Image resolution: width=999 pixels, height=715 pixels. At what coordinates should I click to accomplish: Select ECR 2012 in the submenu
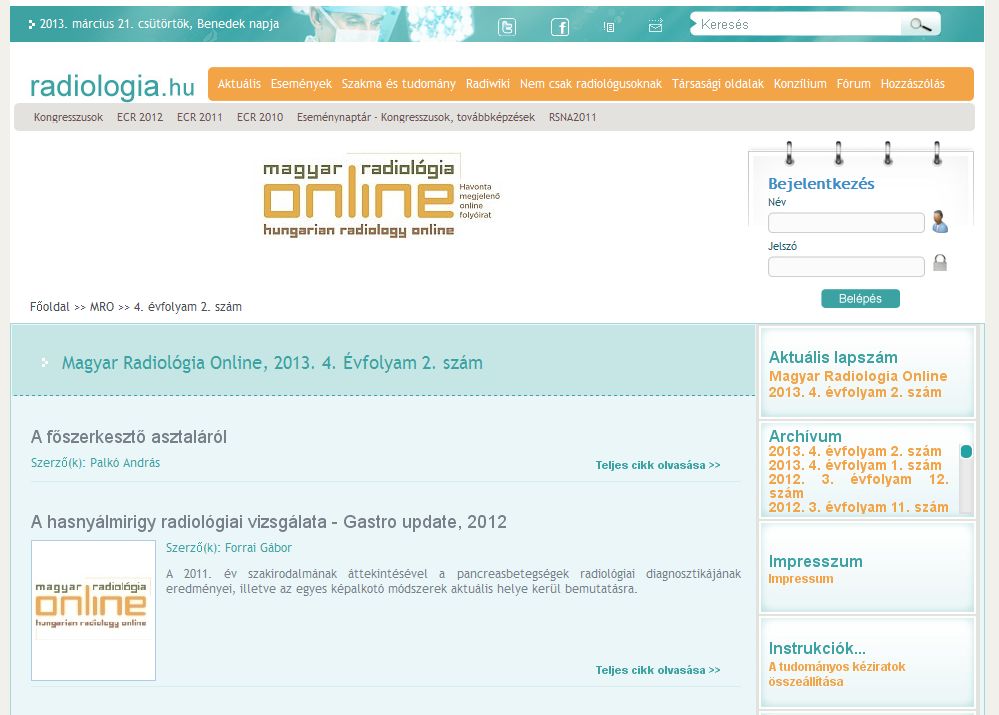point(140,117)
